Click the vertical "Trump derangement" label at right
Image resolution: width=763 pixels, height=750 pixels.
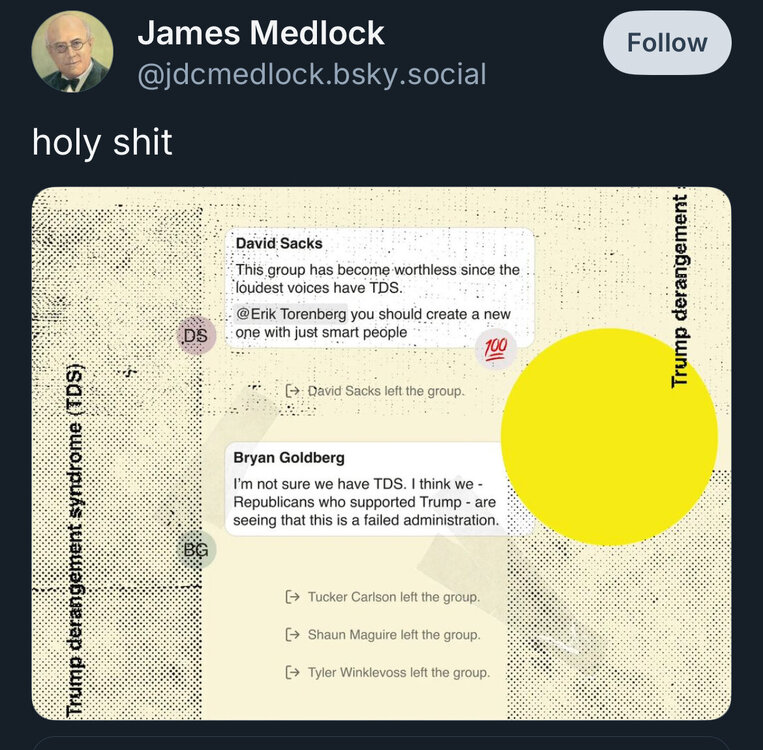[x=680, y=290]
